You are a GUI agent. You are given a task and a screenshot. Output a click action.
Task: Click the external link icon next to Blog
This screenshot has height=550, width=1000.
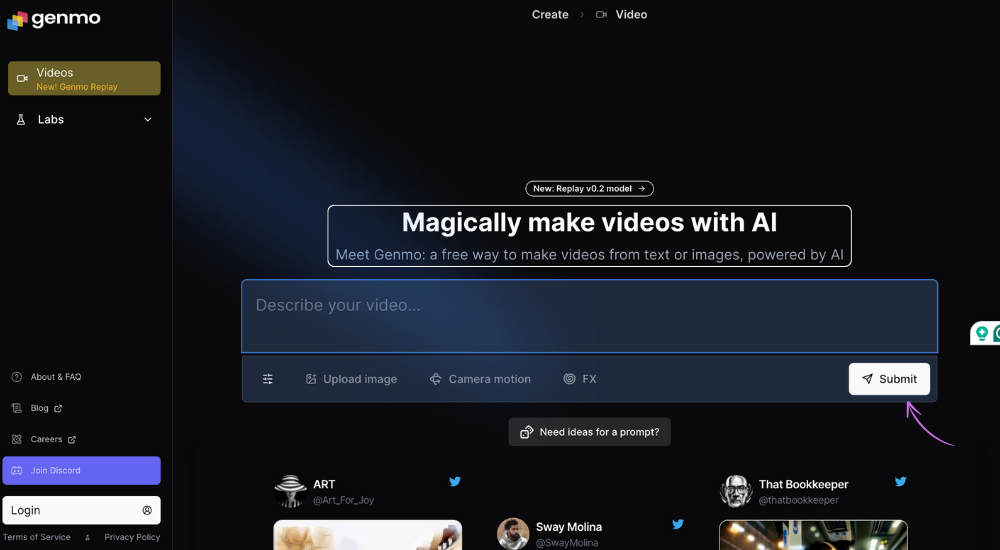point(58,408)
